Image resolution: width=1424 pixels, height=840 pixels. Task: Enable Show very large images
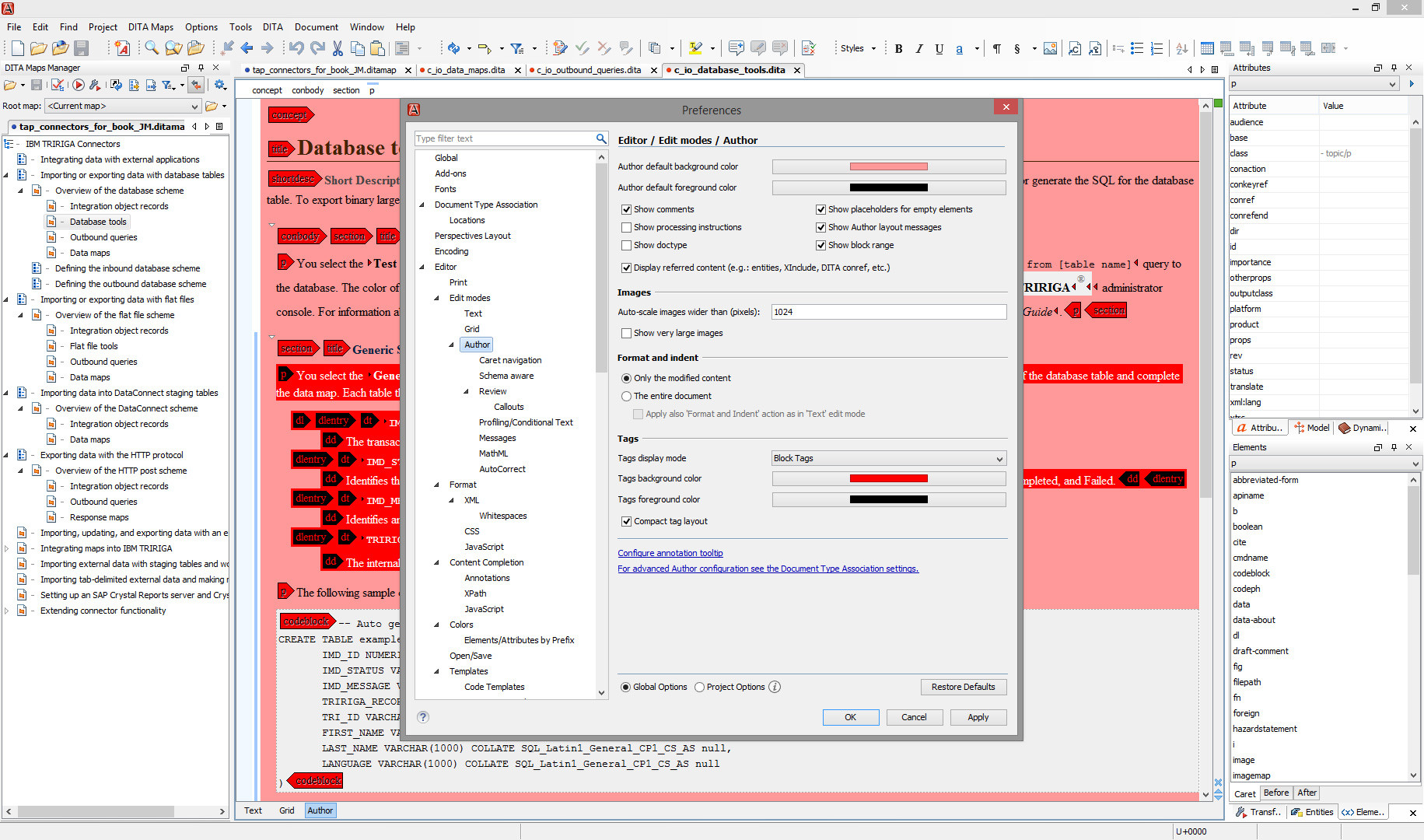626,333
